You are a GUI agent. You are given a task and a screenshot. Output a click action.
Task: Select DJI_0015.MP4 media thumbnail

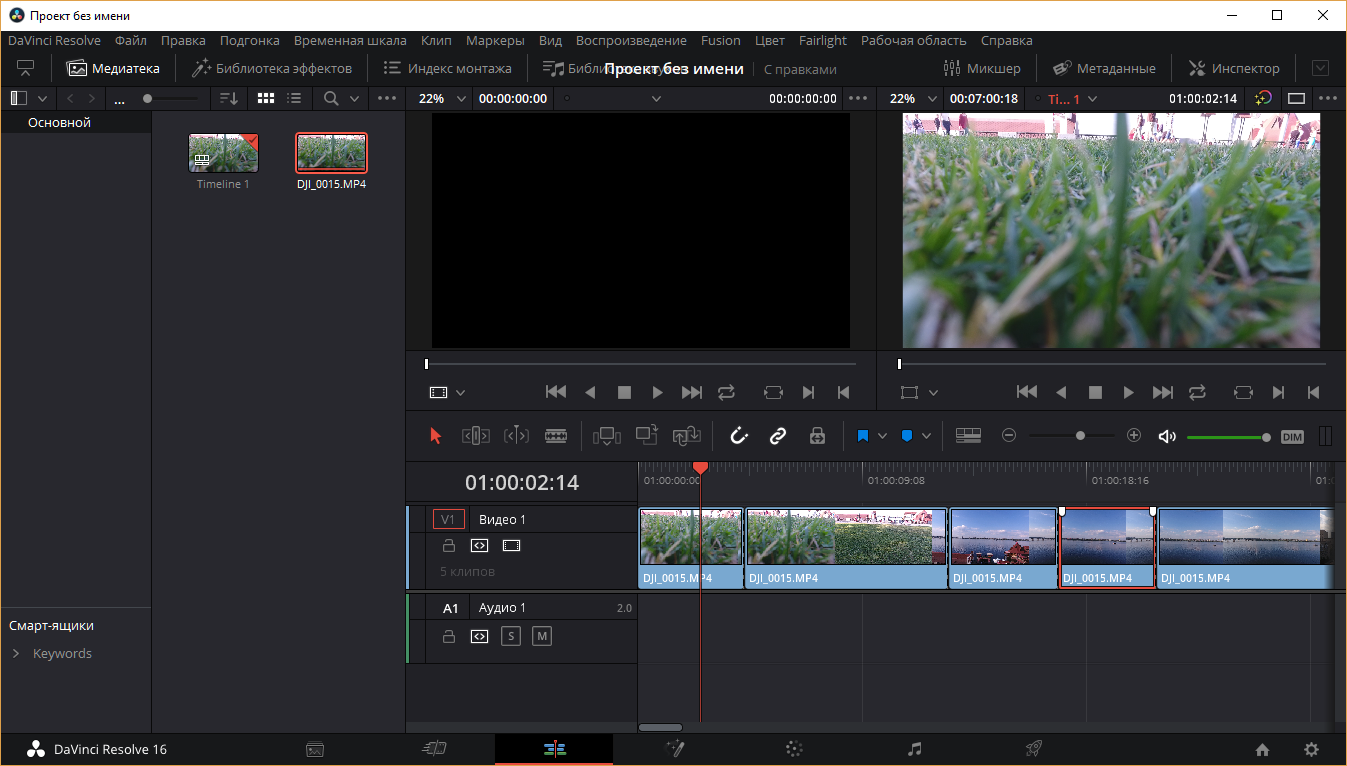[331, 153]
